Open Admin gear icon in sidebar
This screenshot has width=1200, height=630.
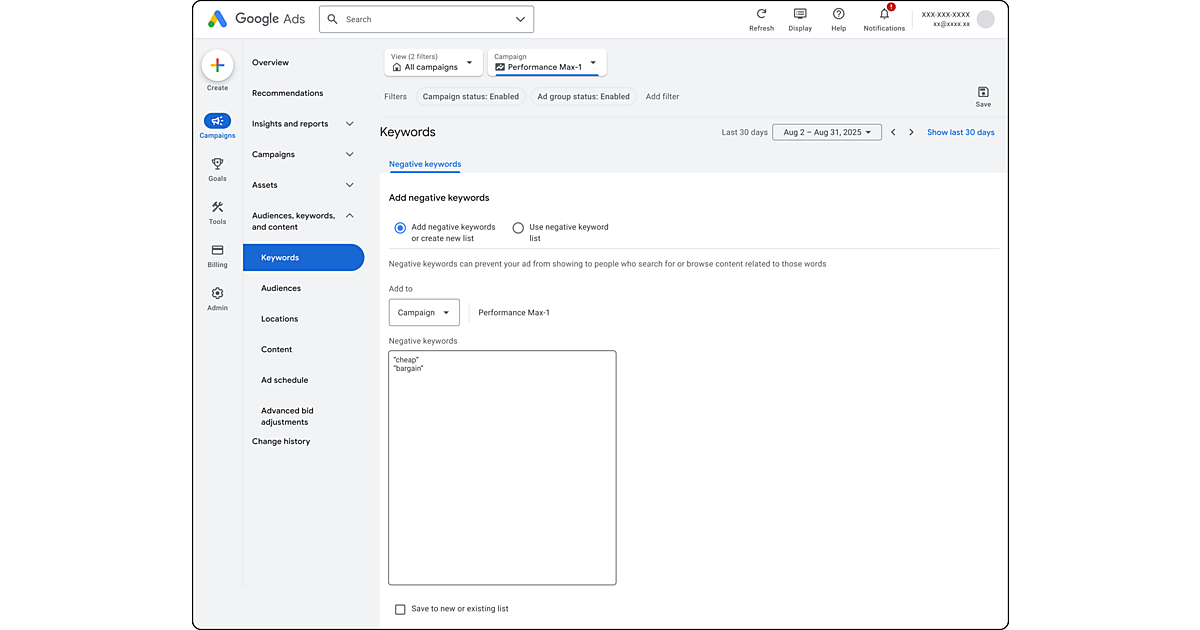coord(217,294)
